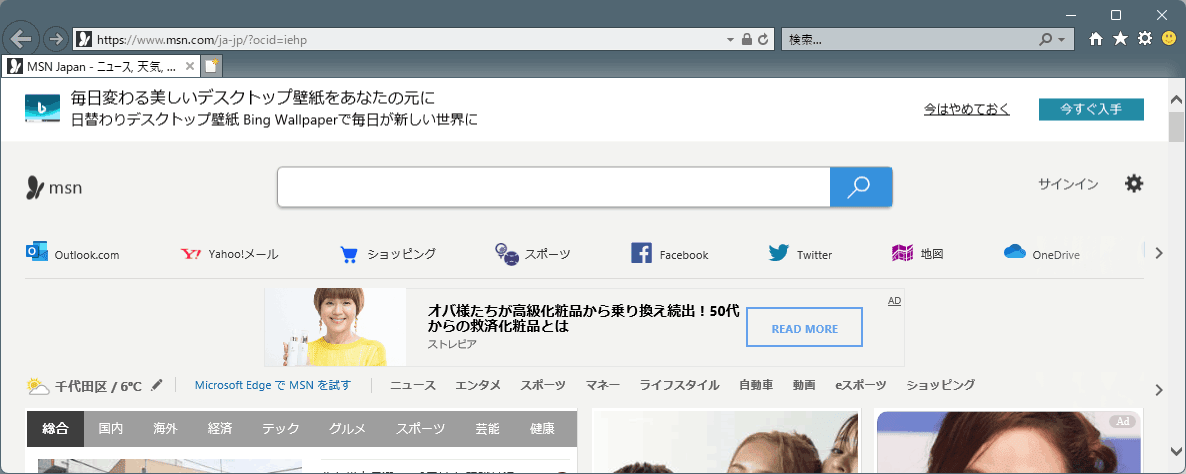Click the blue search magnifier button
Viewport: 1186px width, 474px height.
[x=861, y=187]
